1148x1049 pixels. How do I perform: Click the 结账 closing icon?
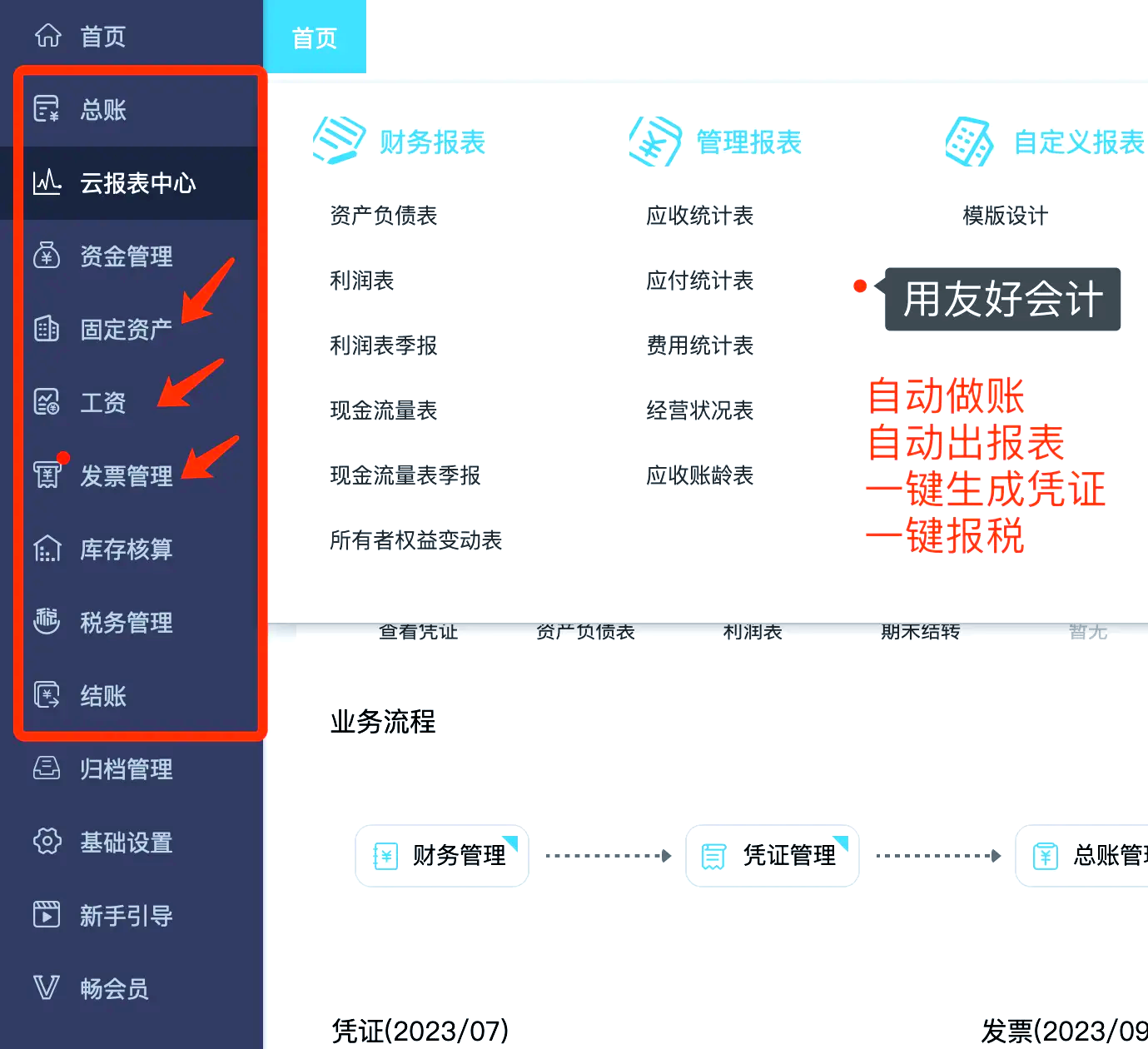[47, 694]
